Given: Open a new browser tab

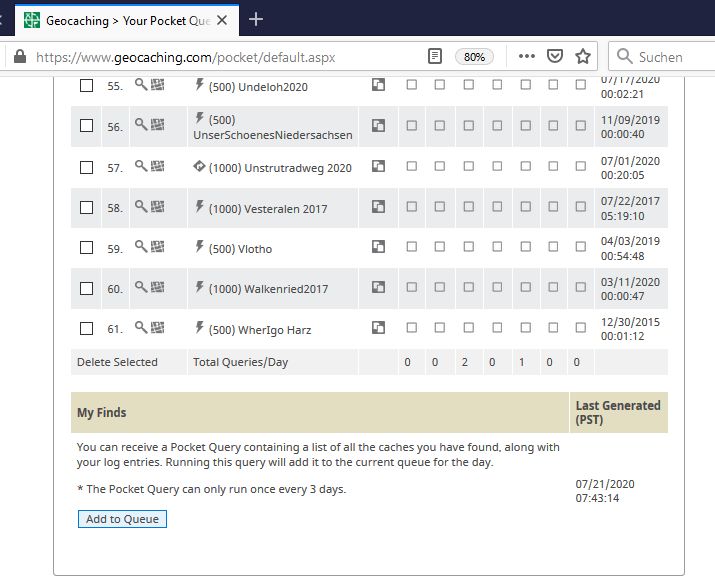Looking at the screenshot, I should [256, 20].
